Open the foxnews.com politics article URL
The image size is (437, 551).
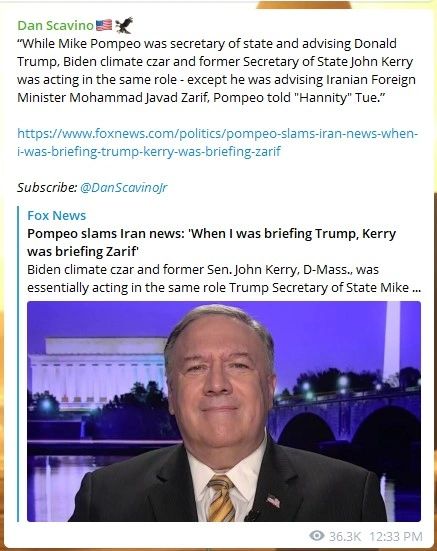pyautogui.click(x=217, y=142)
